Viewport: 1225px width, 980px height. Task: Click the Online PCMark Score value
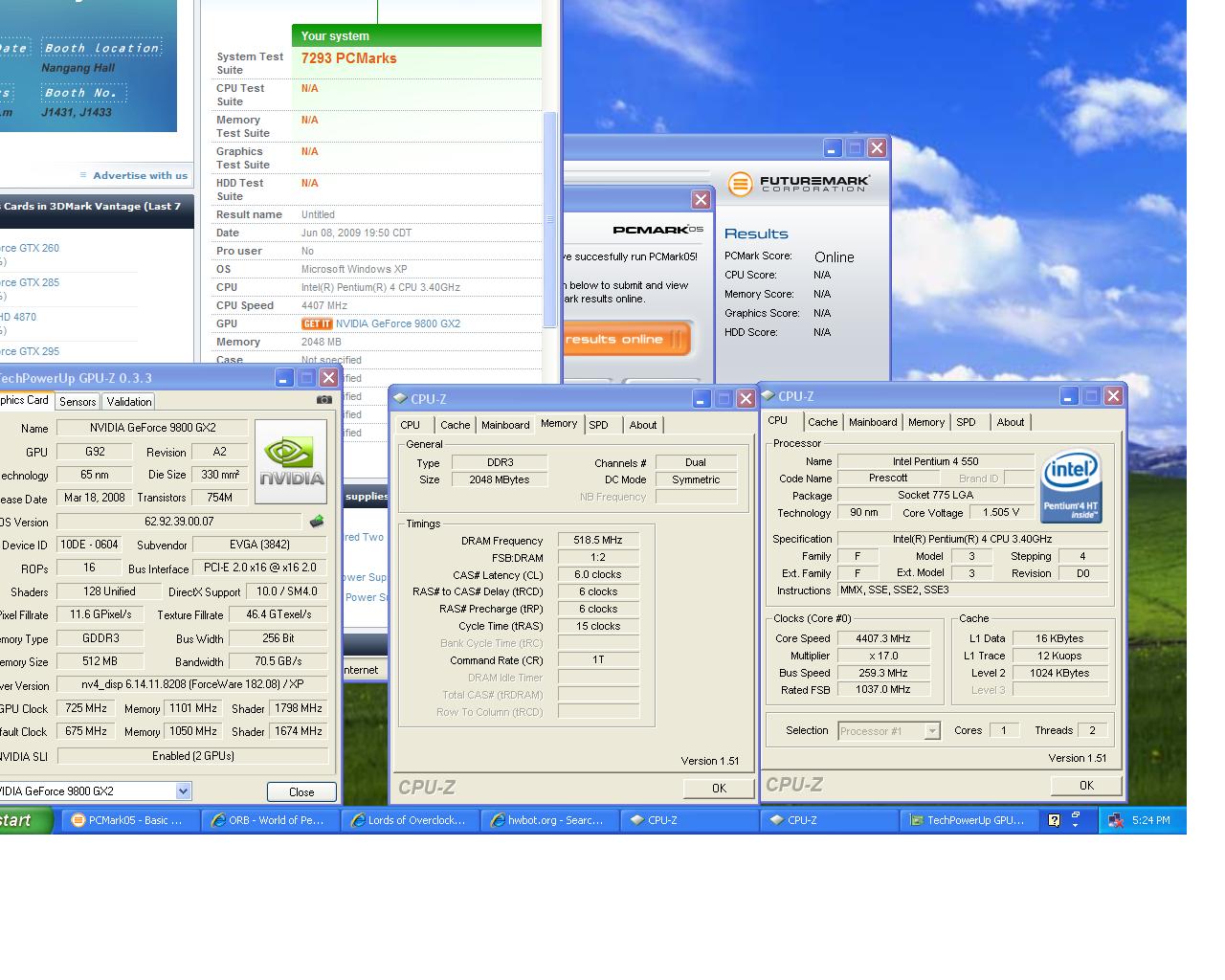pyautogui.click(x=835, y=256)
